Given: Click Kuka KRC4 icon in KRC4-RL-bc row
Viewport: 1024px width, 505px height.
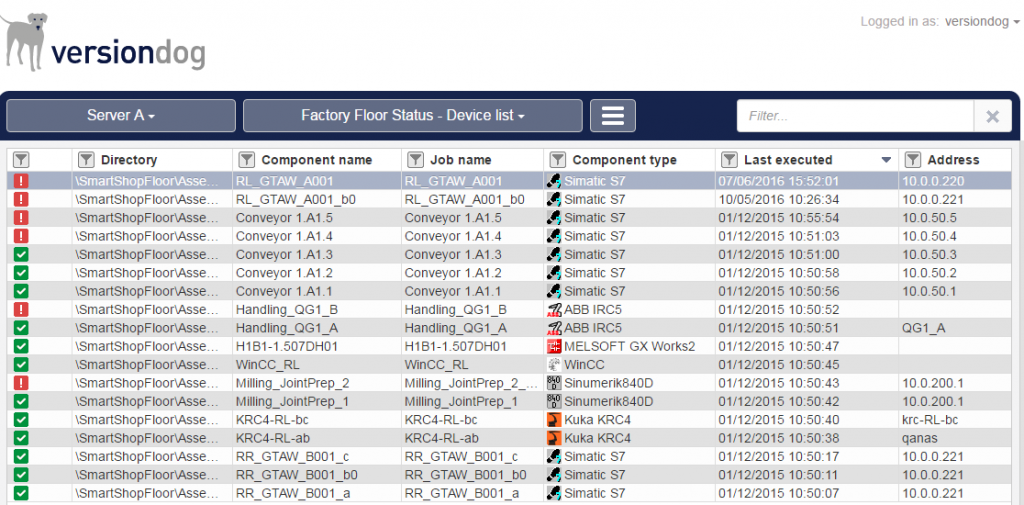Looking at the screenshot, I should click(x=554, y=419).
